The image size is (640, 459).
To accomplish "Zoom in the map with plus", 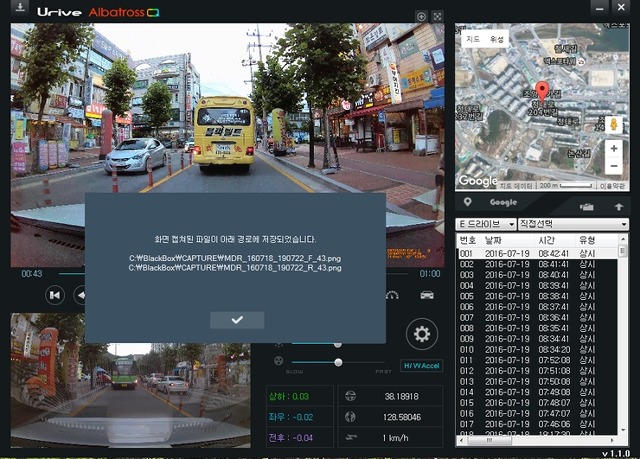I will tap(613, 149).
